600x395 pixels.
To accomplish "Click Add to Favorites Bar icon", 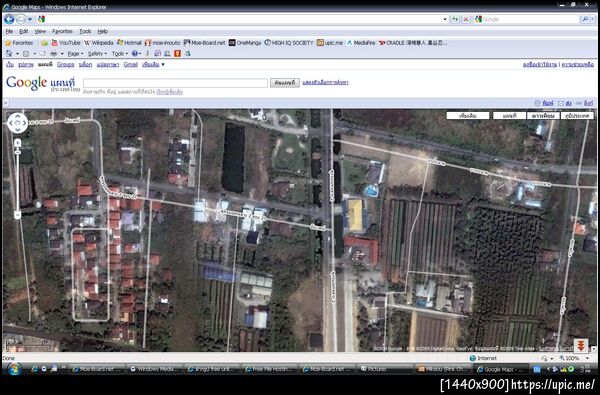I will pos(45,43).
